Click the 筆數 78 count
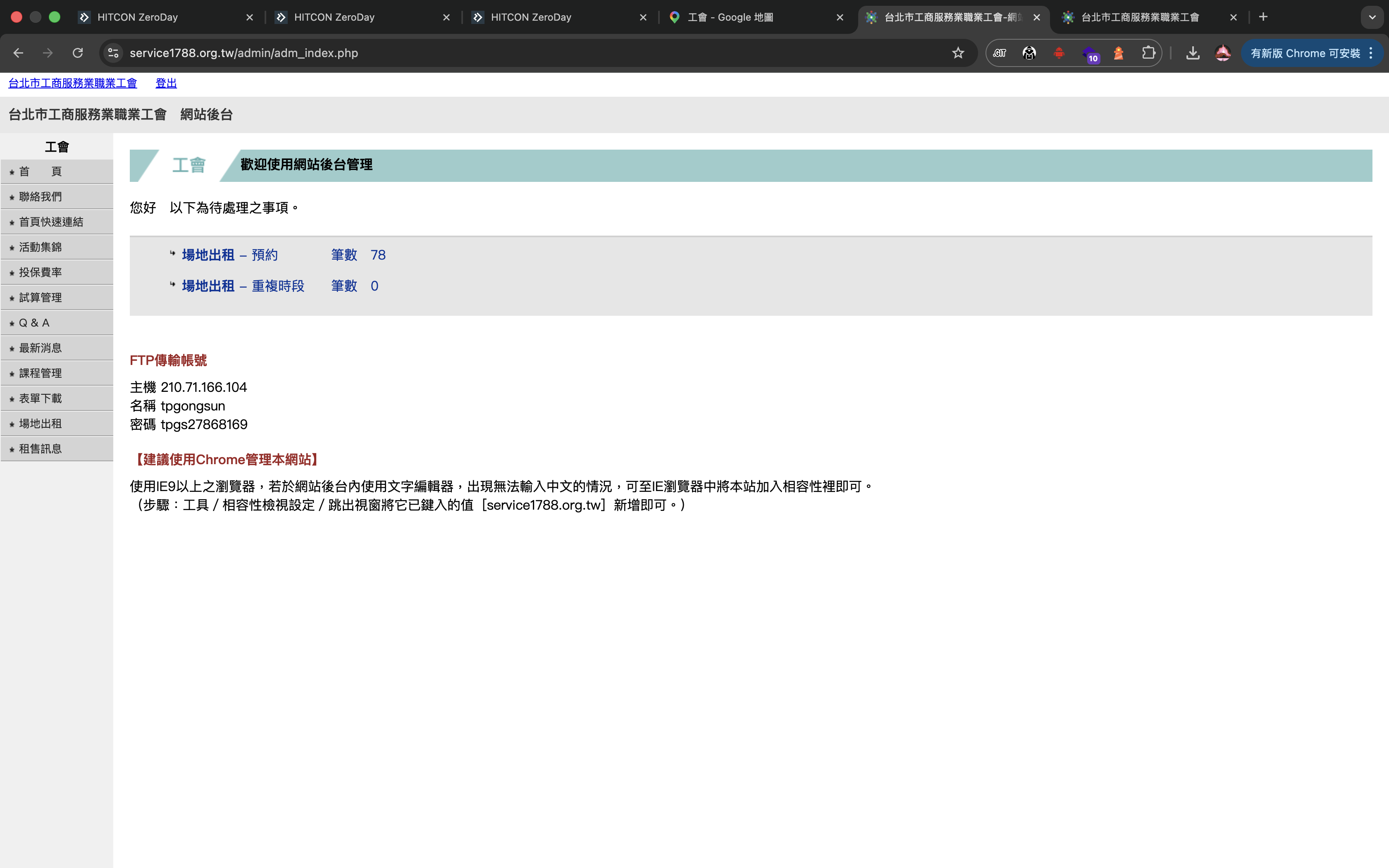Viewport: 1389px width, 868px height. coord(358,255)
